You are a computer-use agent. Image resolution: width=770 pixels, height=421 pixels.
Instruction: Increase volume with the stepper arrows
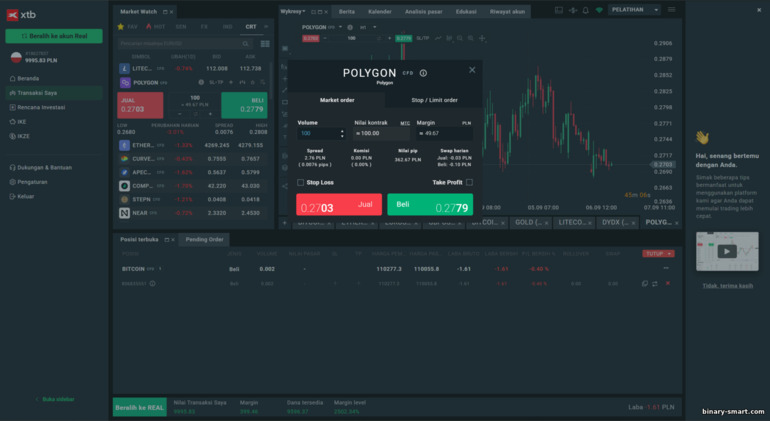[x=342, y=130]
